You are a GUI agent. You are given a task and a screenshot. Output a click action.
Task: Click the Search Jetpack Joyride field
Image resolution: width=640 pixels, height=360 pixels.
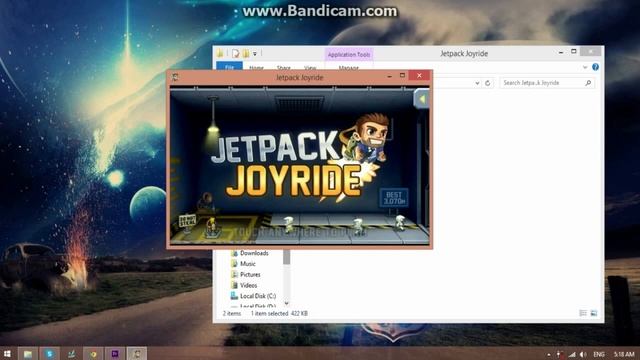547,83
